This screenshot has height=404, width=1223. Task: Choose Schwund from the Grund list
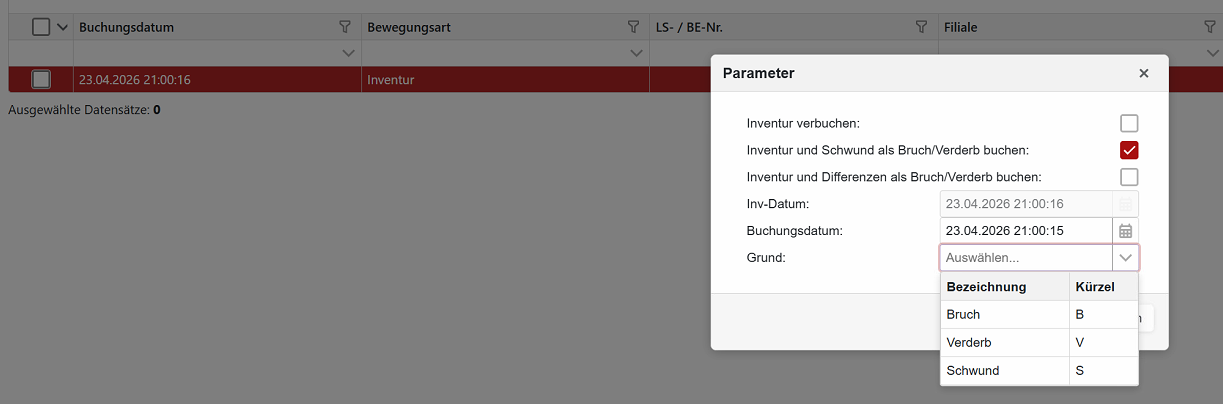point(1005,371)
